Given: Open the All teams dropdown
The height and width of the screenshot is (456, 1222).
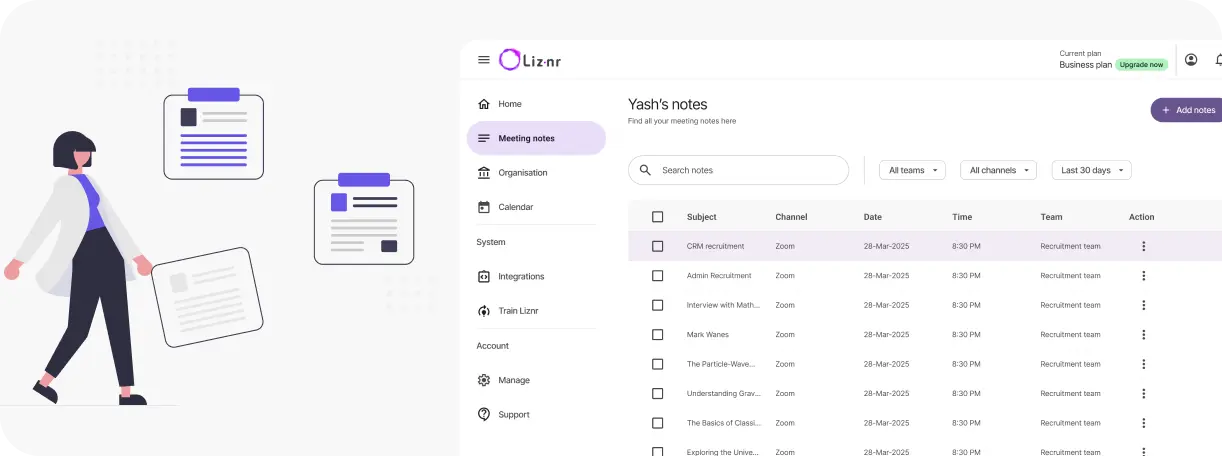Looking at the screenshot, I should [912, 170].
